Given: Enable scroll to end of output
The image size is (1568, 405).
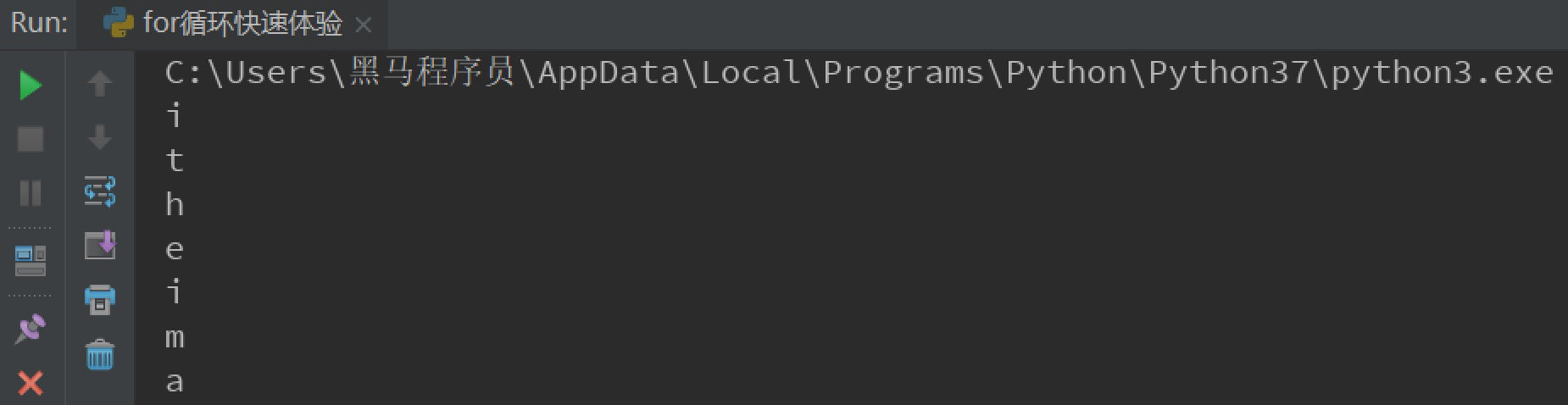Looking at the screenshot, I should point(100,245).
